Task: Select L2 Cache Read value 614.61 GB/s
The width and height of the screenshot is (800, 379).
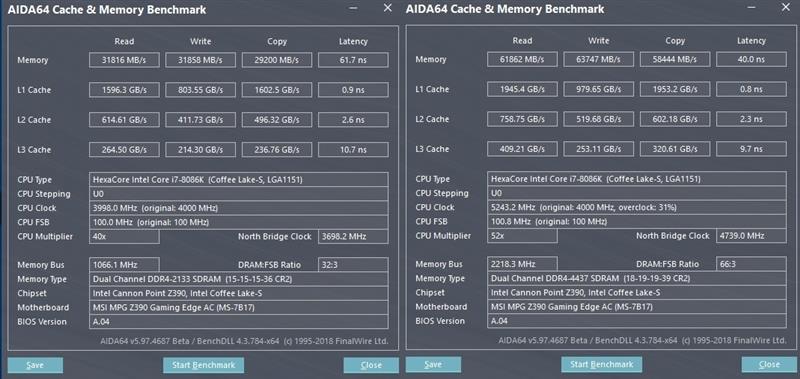Action: tap(124, 120)
